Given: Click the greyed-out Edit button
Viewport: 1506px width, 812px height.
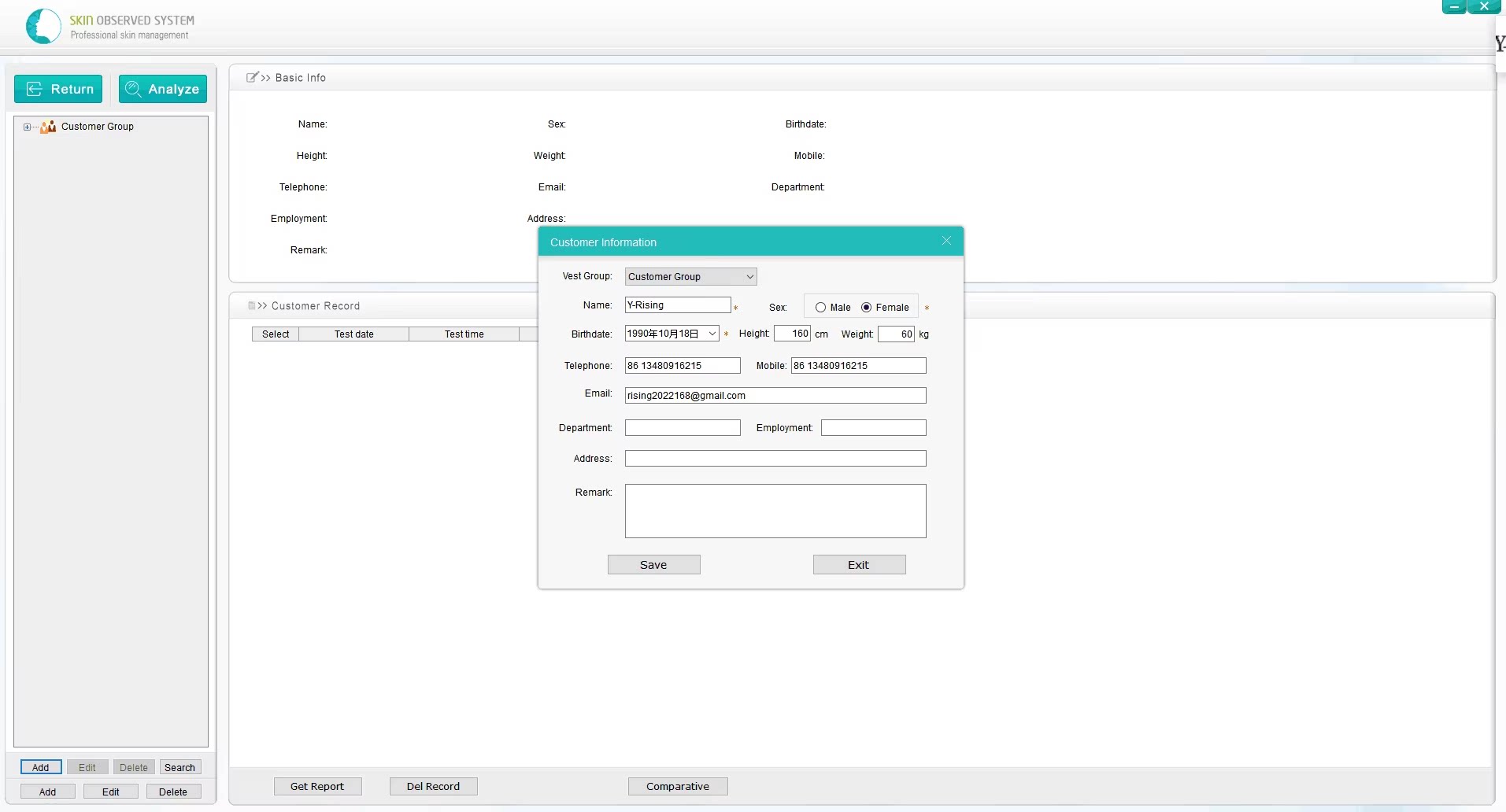Looking at the screenshot, I should click(x=87, y=767).
